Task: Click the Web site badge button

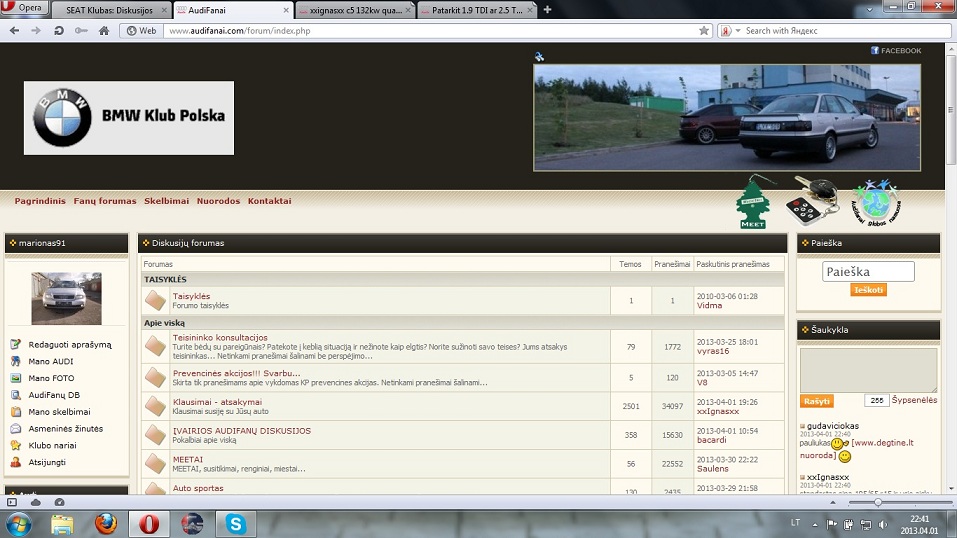Action: (141, 31)
